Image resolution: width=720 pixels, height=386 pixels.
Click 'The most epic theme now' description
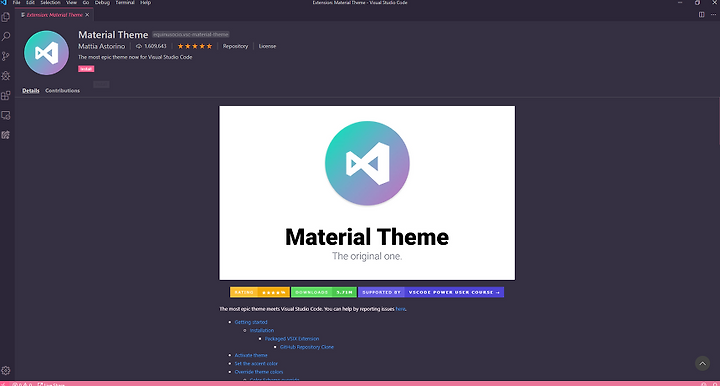coord(135,57)
